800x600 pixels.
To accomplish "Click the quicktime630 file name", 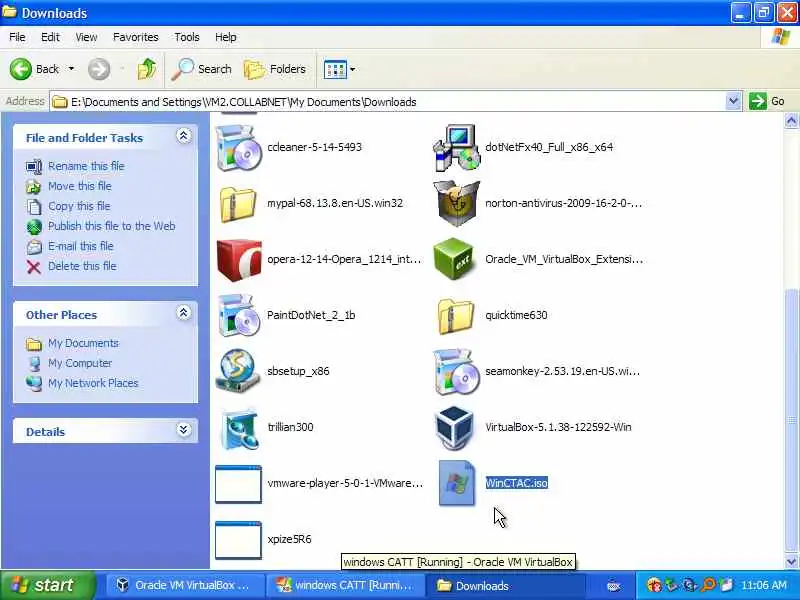I will point(516,315).
